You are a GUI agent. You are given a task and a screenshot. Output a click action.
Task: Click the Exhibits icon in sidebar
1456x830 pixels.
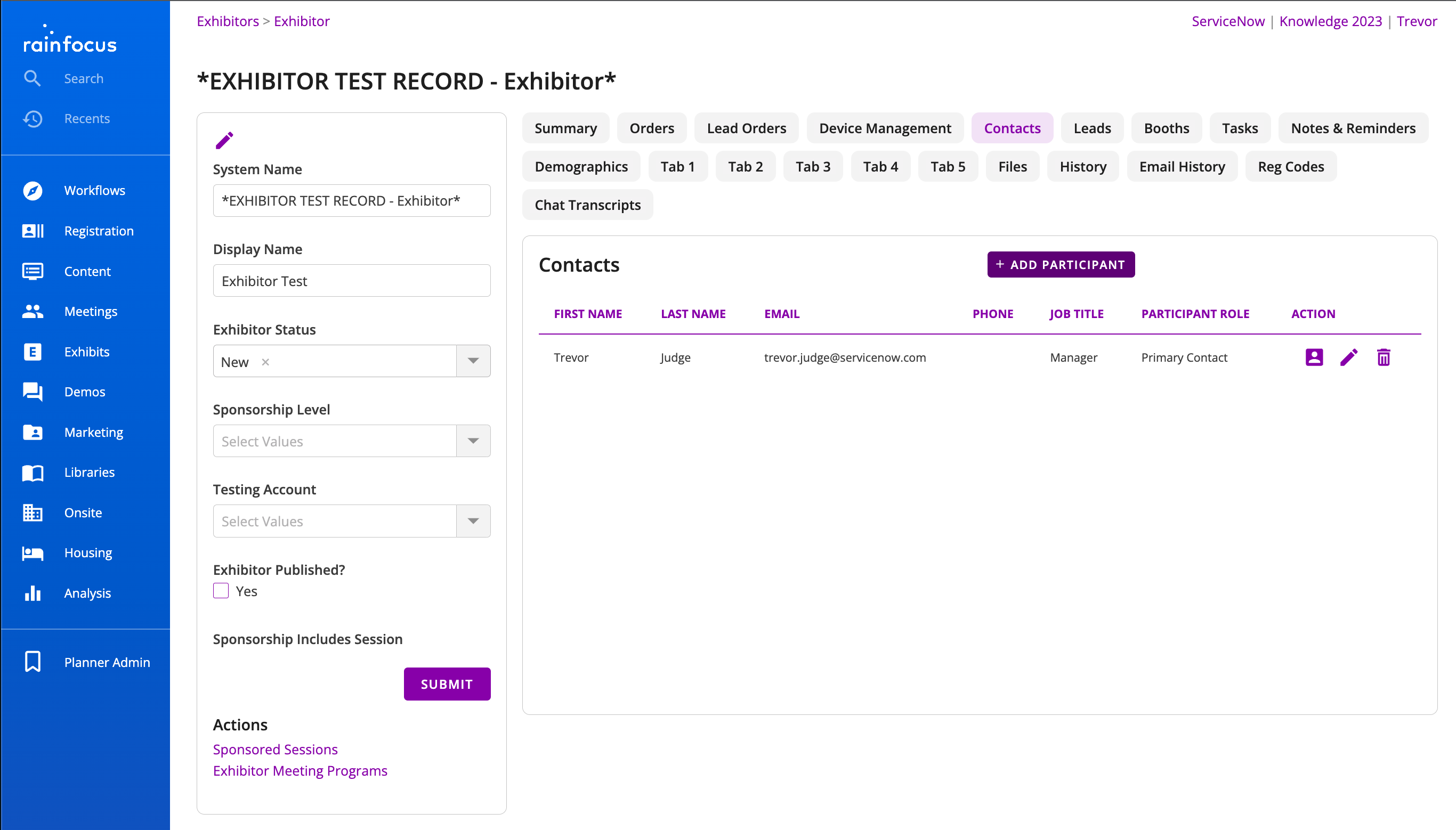[x=33, y=352]
